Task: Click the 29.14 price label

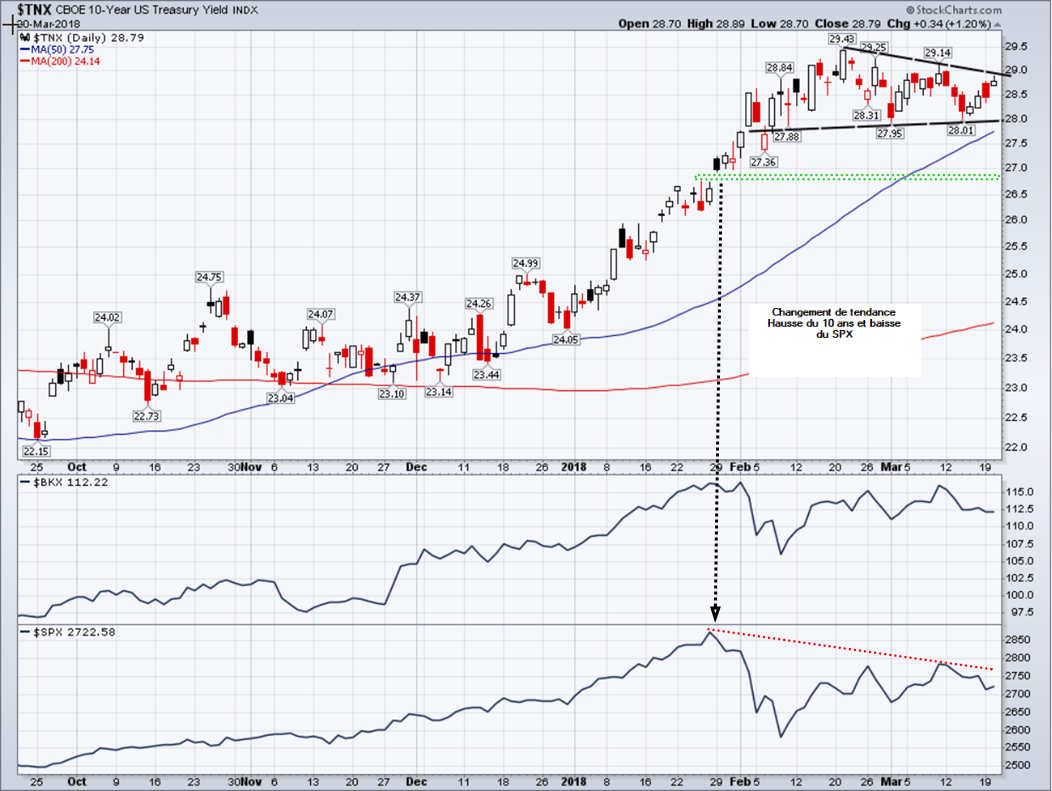Action: click(937, 52)
